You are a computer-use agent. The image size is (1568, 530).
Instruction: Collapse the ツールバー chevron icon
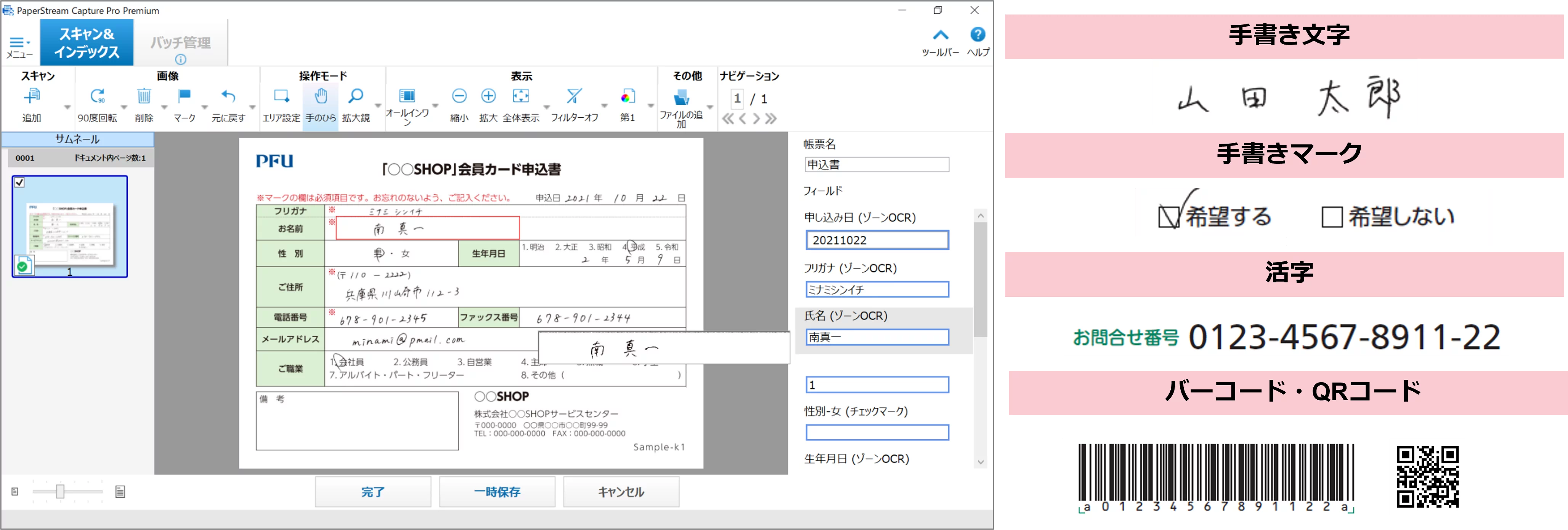coord(940,35)
